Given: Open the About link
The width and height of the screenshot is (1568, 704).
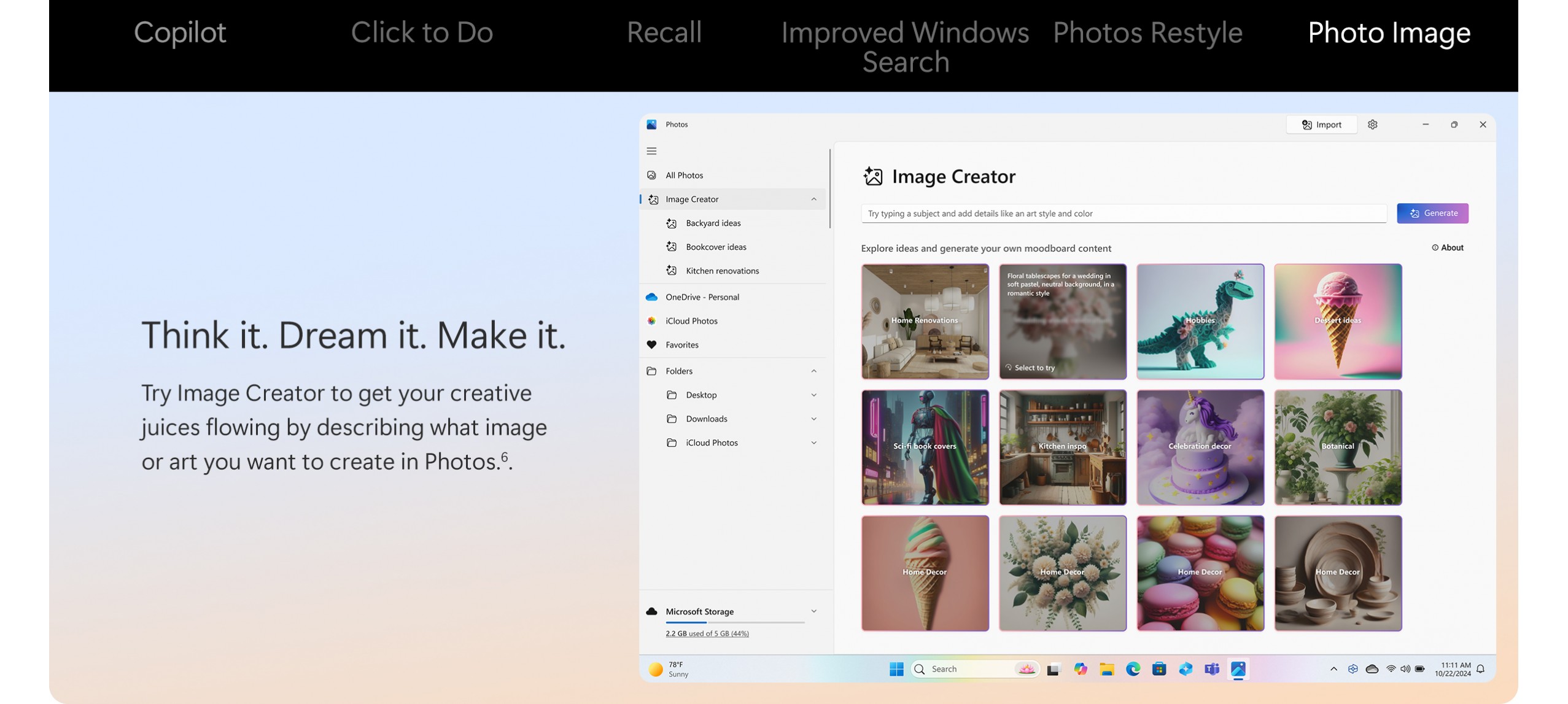Looking at the screenshot, I should pos(1448,248).
